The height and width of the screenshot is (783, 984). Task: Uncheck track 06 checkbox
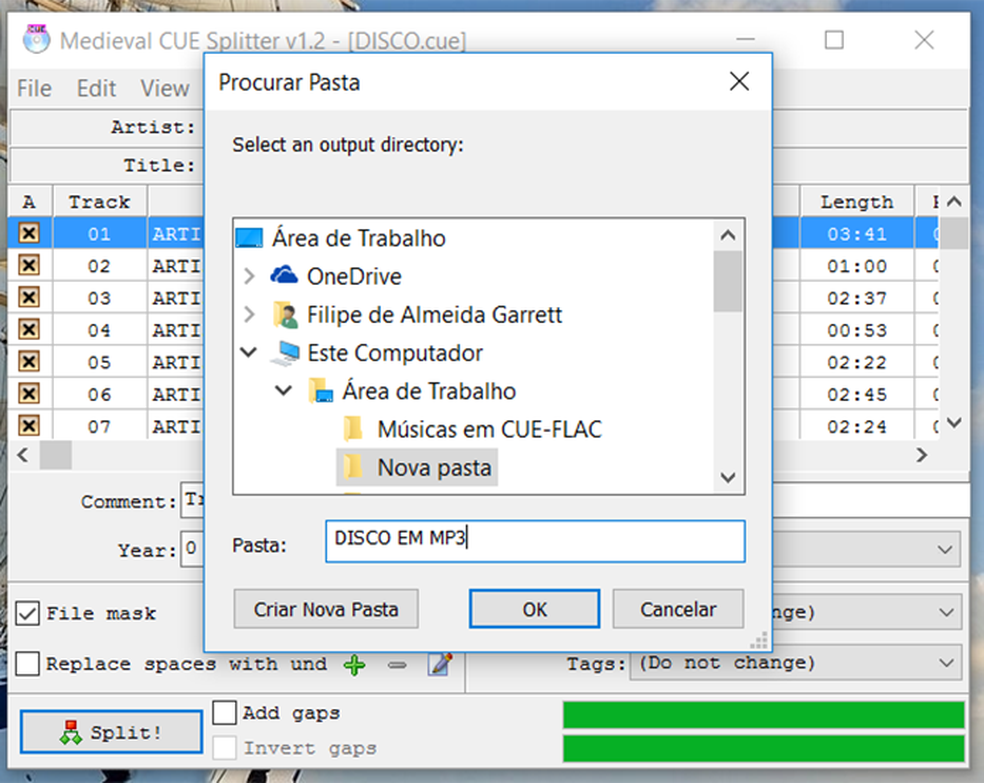tap(29, 394)
